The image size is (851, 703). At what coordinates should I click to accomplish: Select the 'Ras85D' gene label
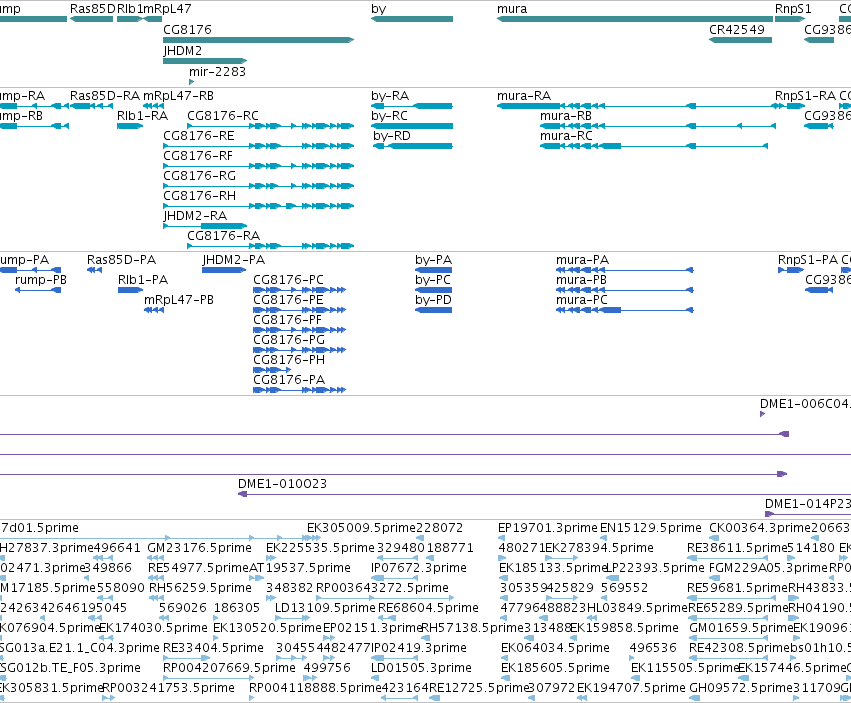coord(93,9)
